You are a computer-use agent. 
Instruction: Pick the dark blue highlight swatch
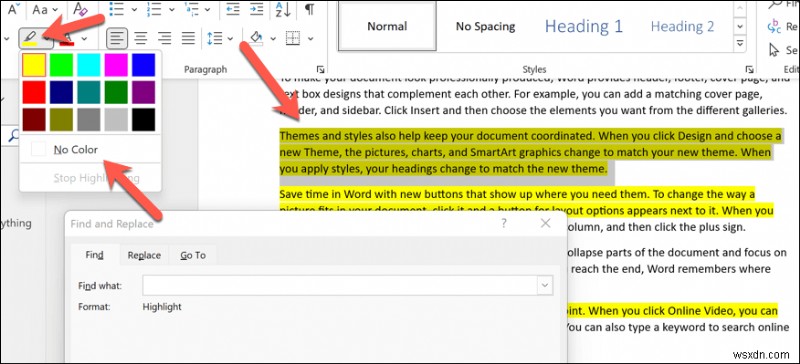(x=62, y=92)
